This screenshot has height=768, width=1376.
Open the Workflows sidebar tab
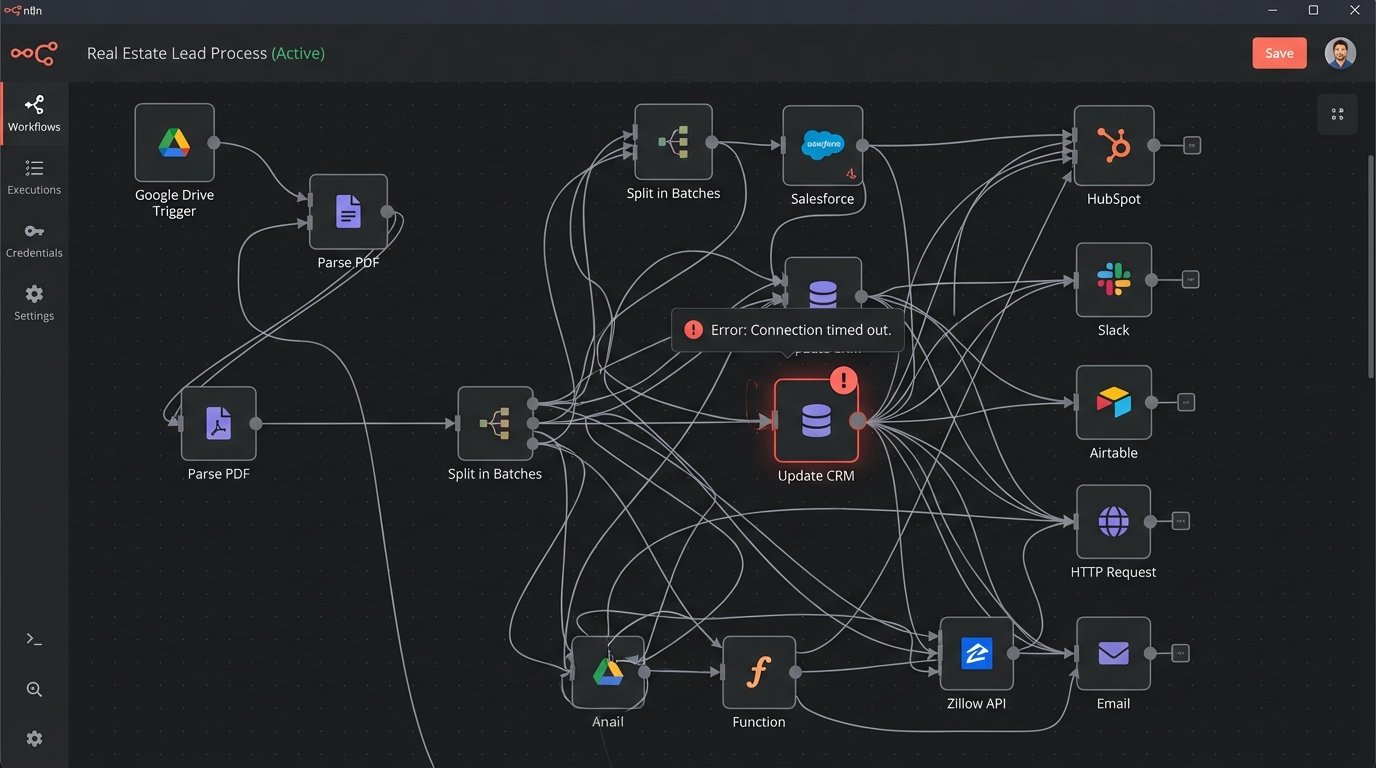click(34, 114)
